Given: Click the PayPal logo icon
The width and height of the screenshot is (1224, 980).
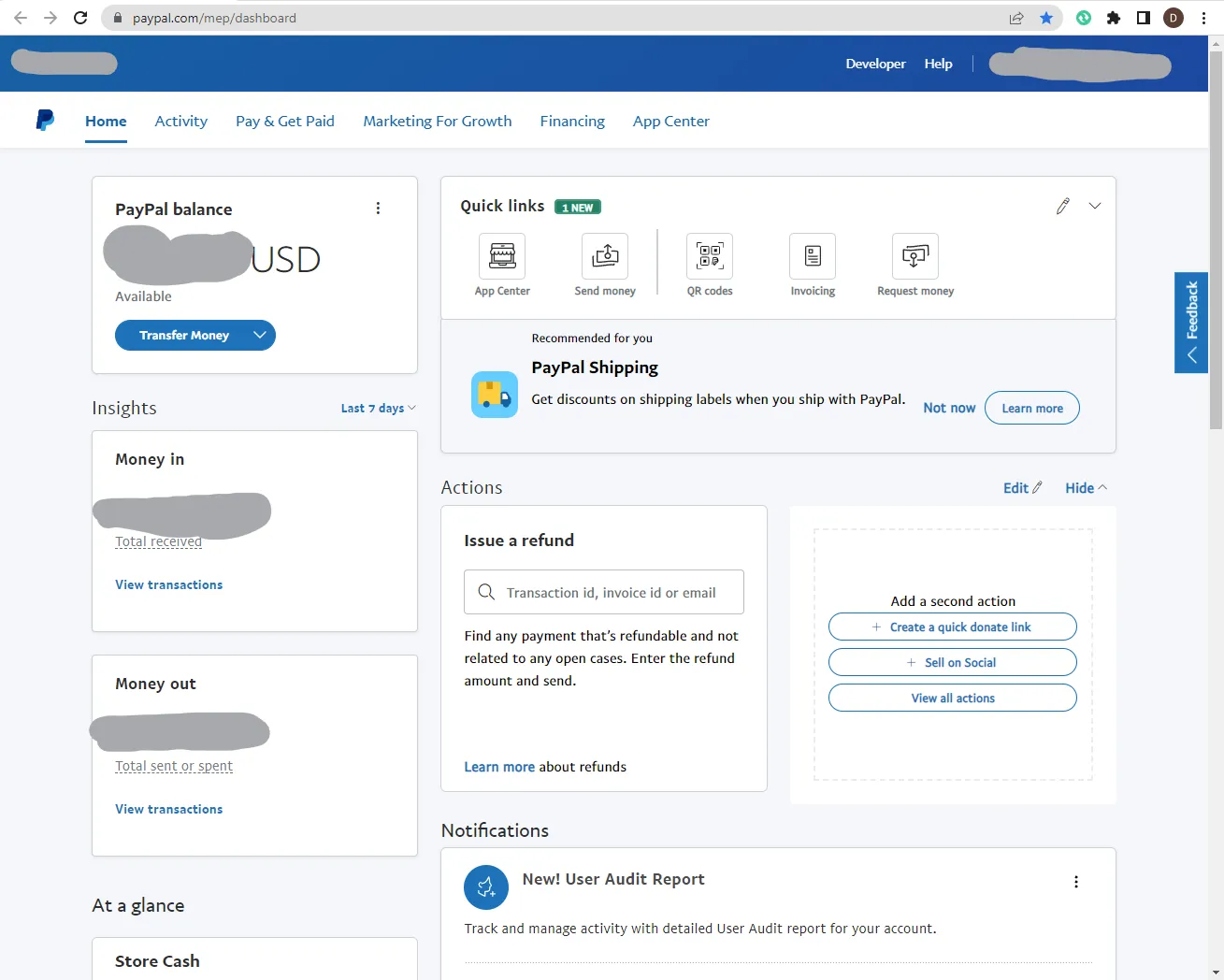Looking at the screenshot, I should [45, 121].
